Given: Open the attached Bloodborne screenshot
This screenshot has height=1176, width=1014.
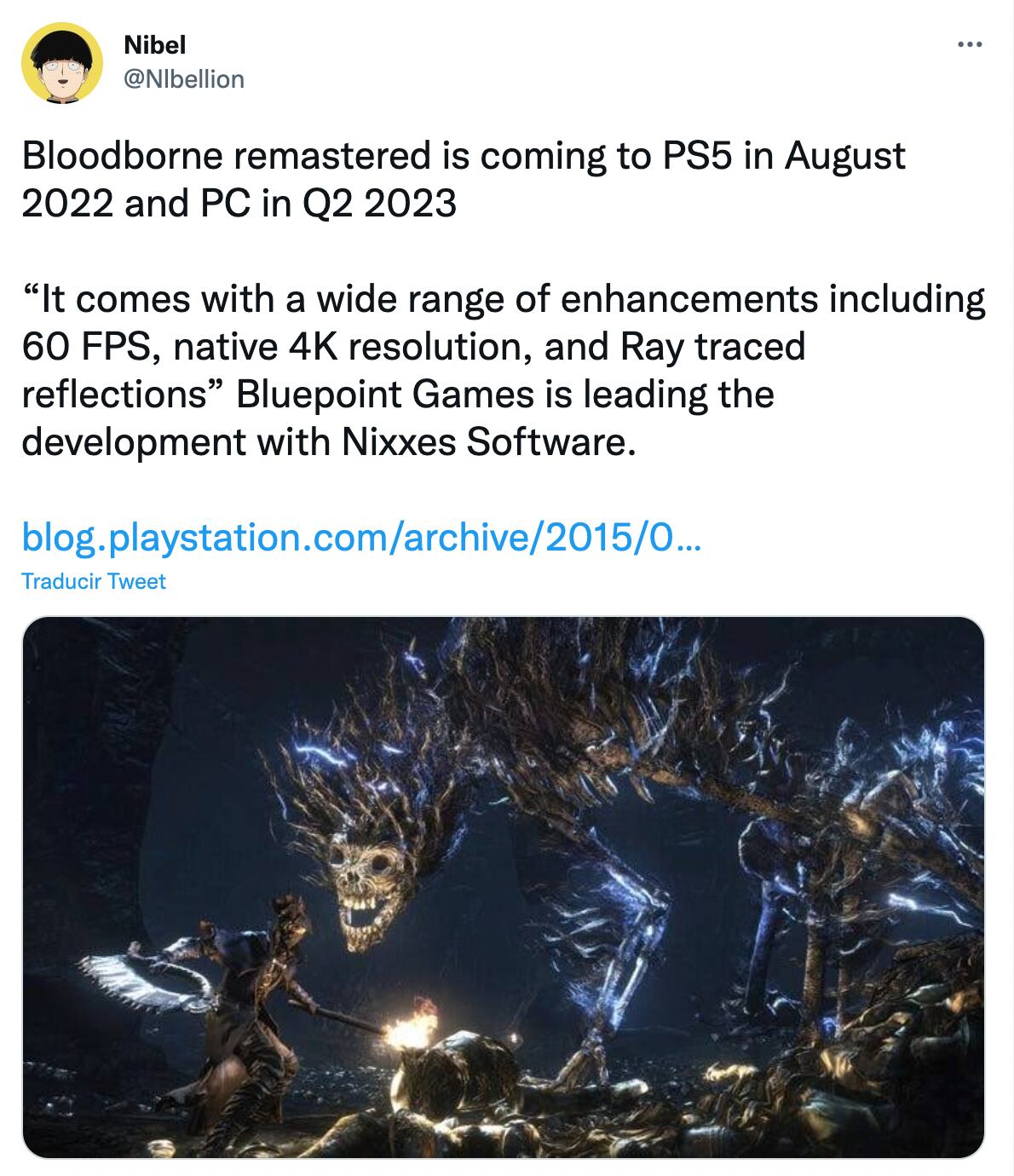Looking at the screenshot, I should [503, 895].
